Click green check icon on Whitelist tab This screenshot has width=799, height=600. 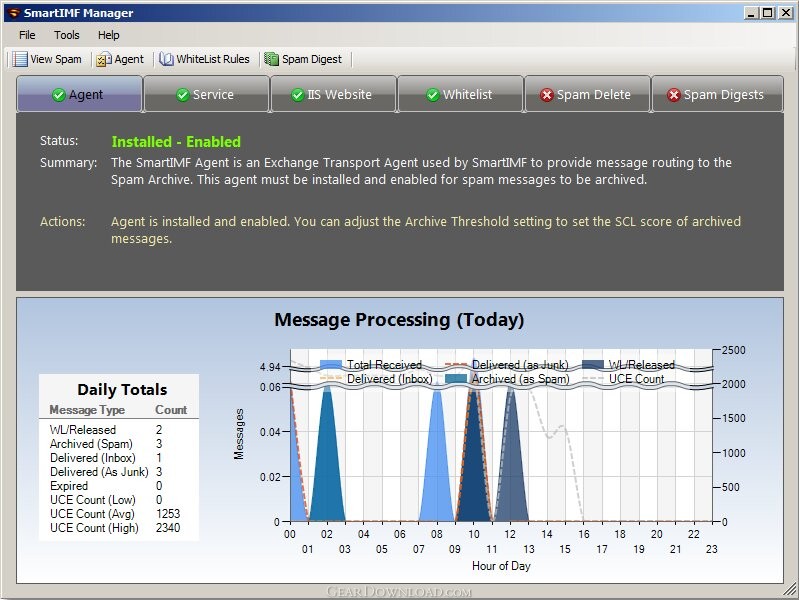(x=433, y=95)
